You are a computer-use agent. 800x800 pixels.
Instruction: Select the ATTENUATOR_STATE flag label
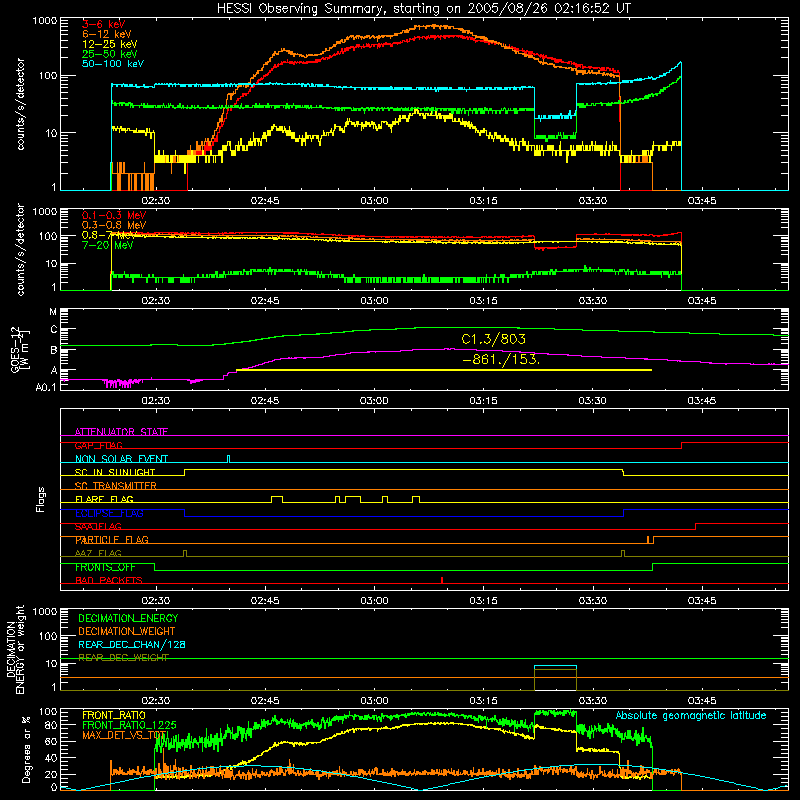point(121,432)
